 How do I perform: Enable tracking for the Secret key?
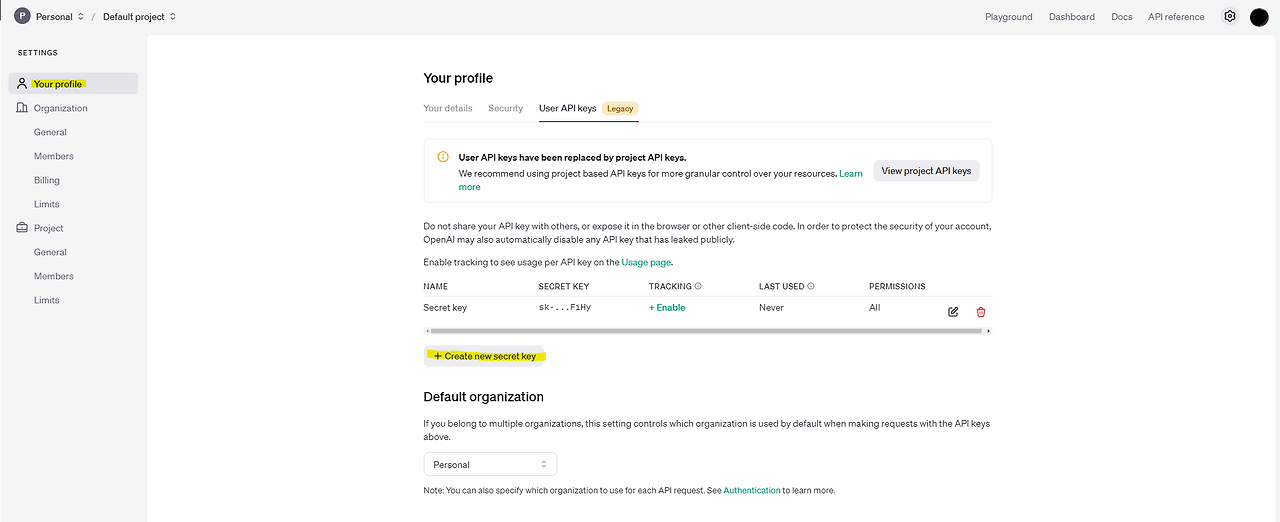point(667,308)
